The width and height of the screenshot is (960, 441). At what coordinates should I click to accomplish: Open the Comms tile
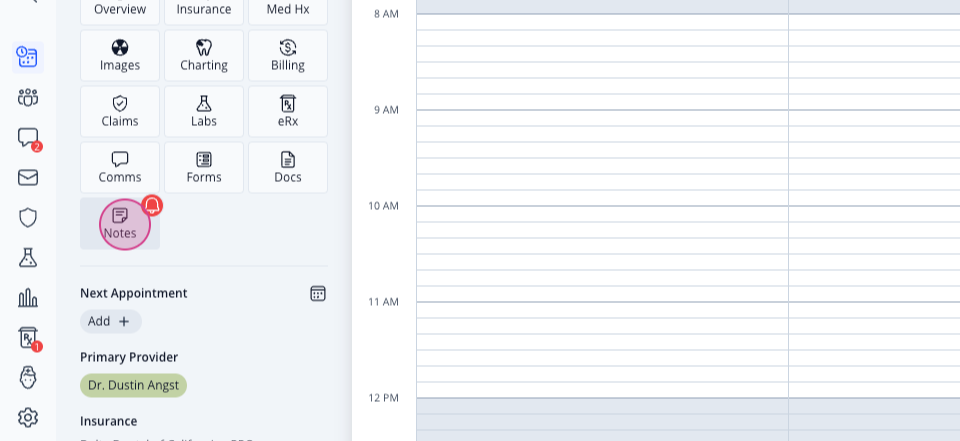[x=120, y=167]
